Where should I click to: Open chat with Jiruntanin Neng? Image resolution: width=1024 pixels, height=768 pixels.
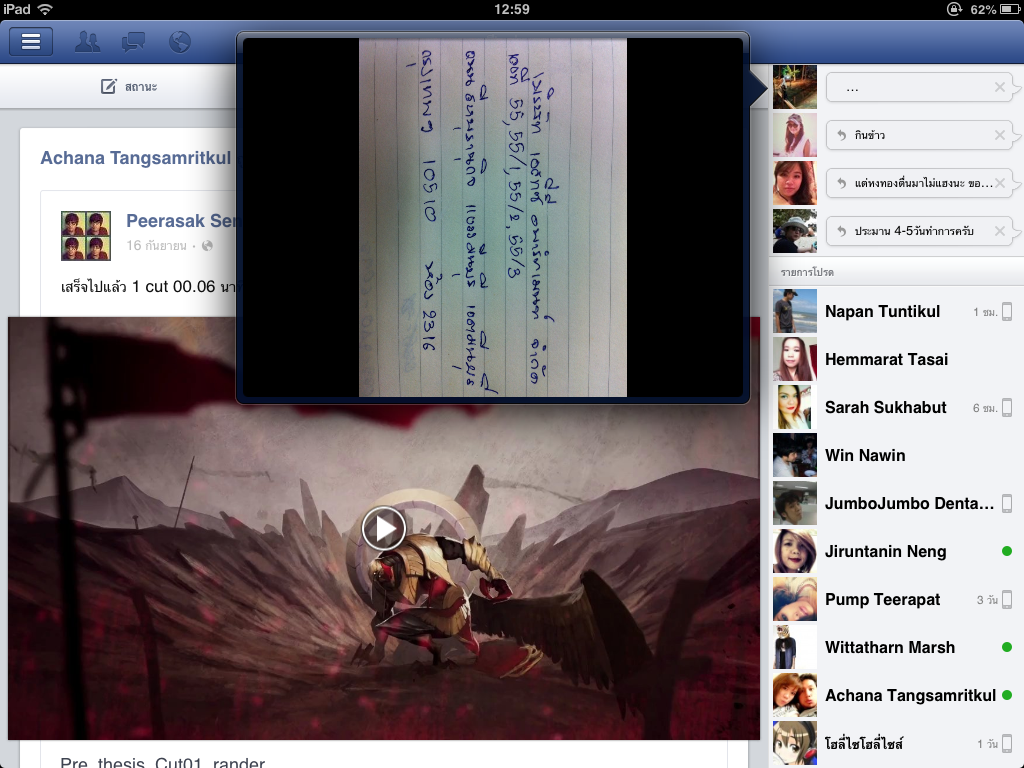coord(896,551)
